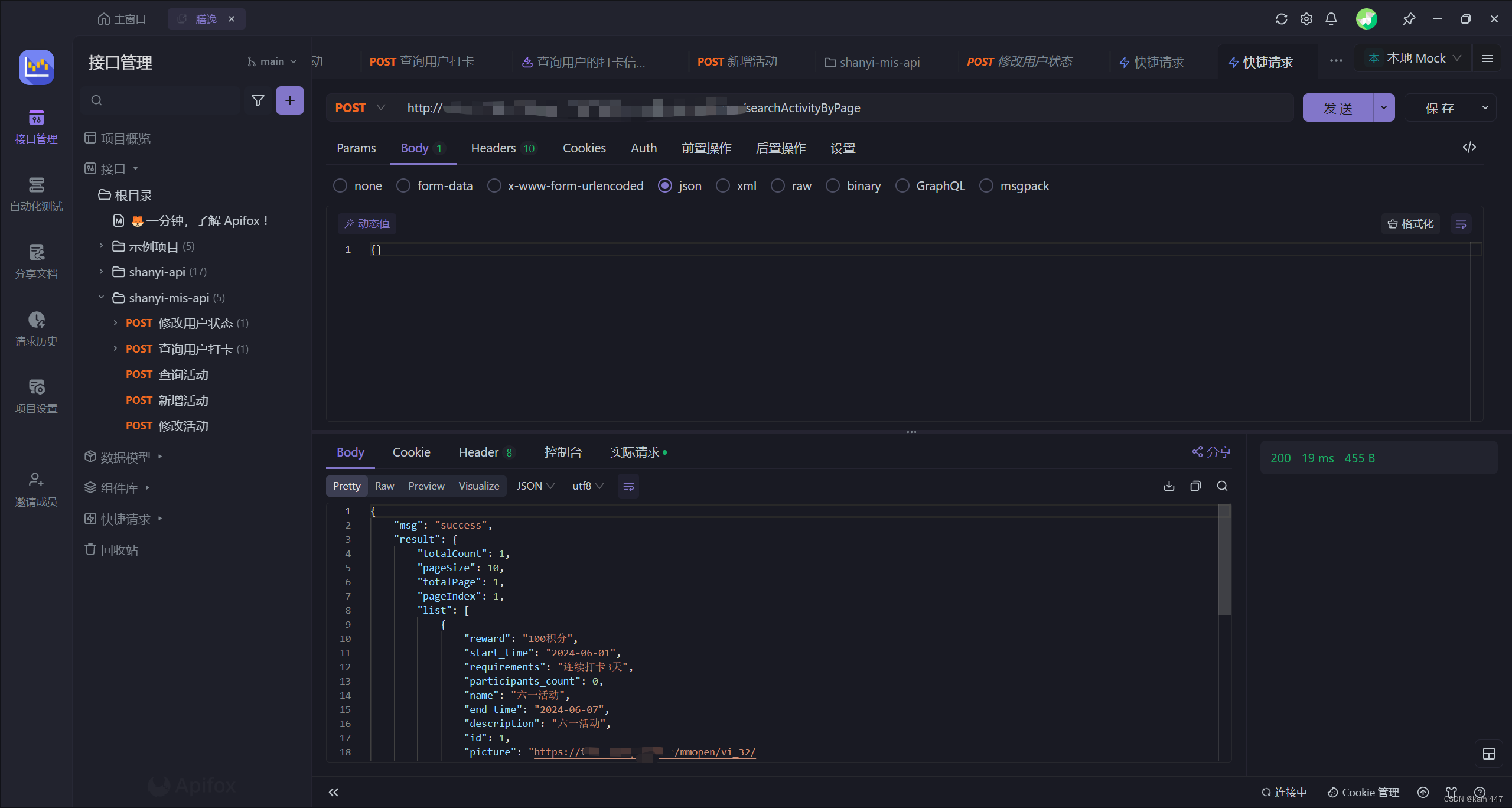
Task: Open the hamburger menu at top right
Action: (x=1487, y=58)
